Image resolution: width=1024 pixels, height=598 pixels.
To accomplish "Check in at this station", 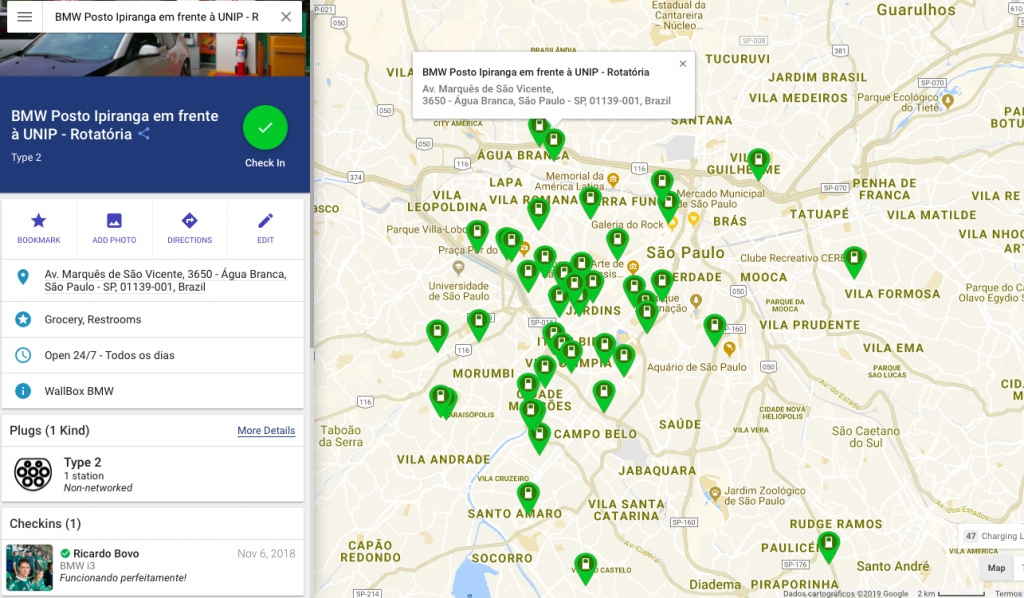I will 265,128.
